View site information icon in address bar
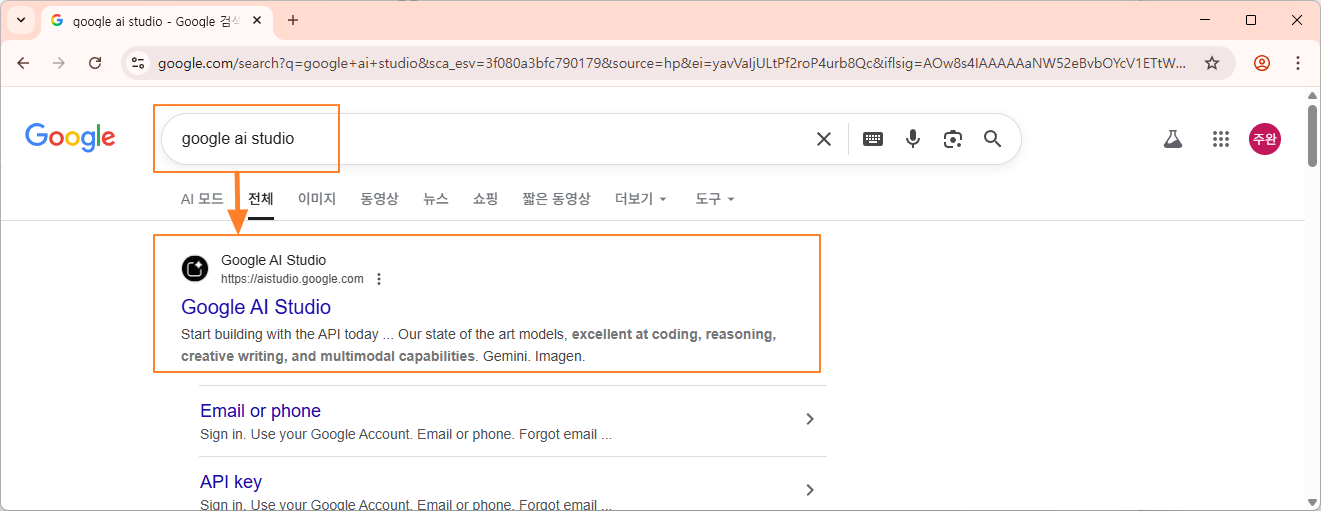Screen dimensions: 1321x511 pos(139,63)
